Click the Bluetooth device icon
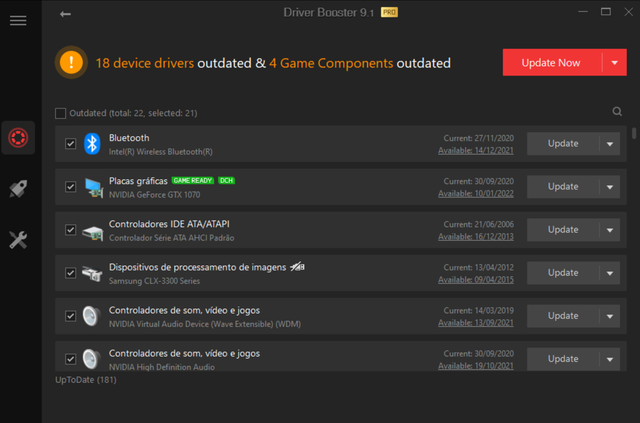The image size is (640, 423). pyautogui.click(x=92, y=144)
